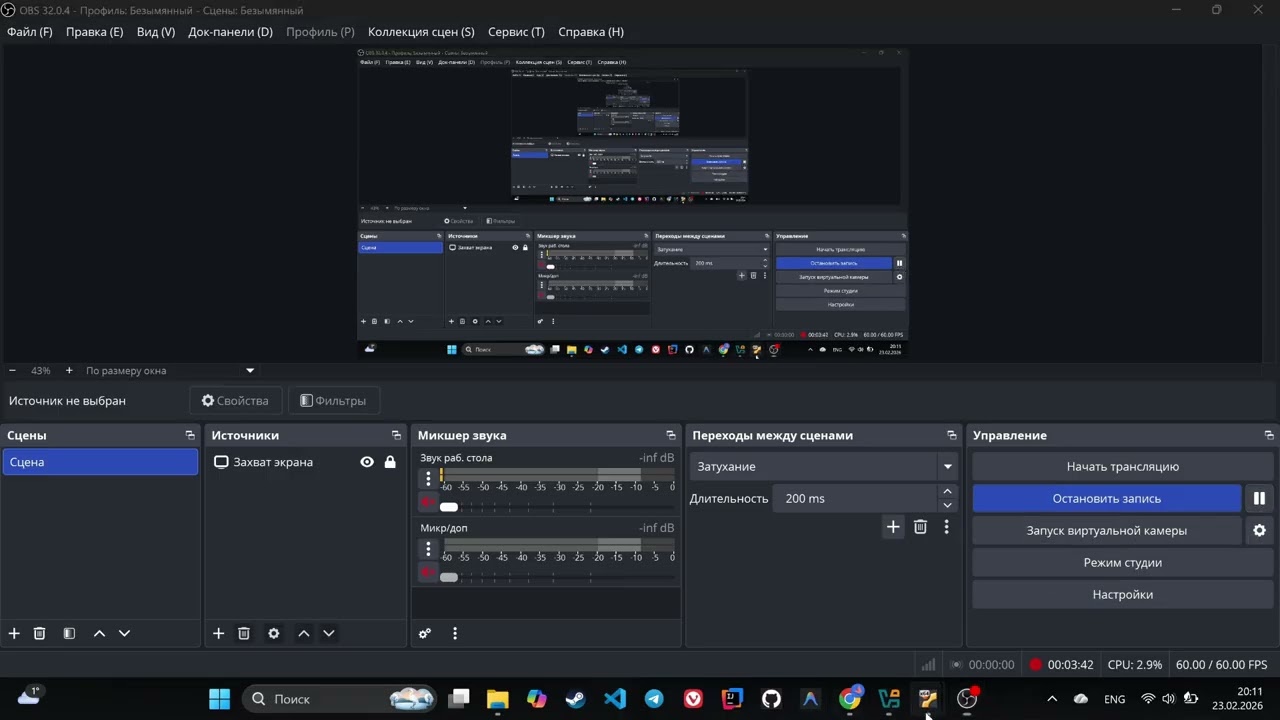
Task: Move the source up in Источники
Action: [x=304, y=633]
